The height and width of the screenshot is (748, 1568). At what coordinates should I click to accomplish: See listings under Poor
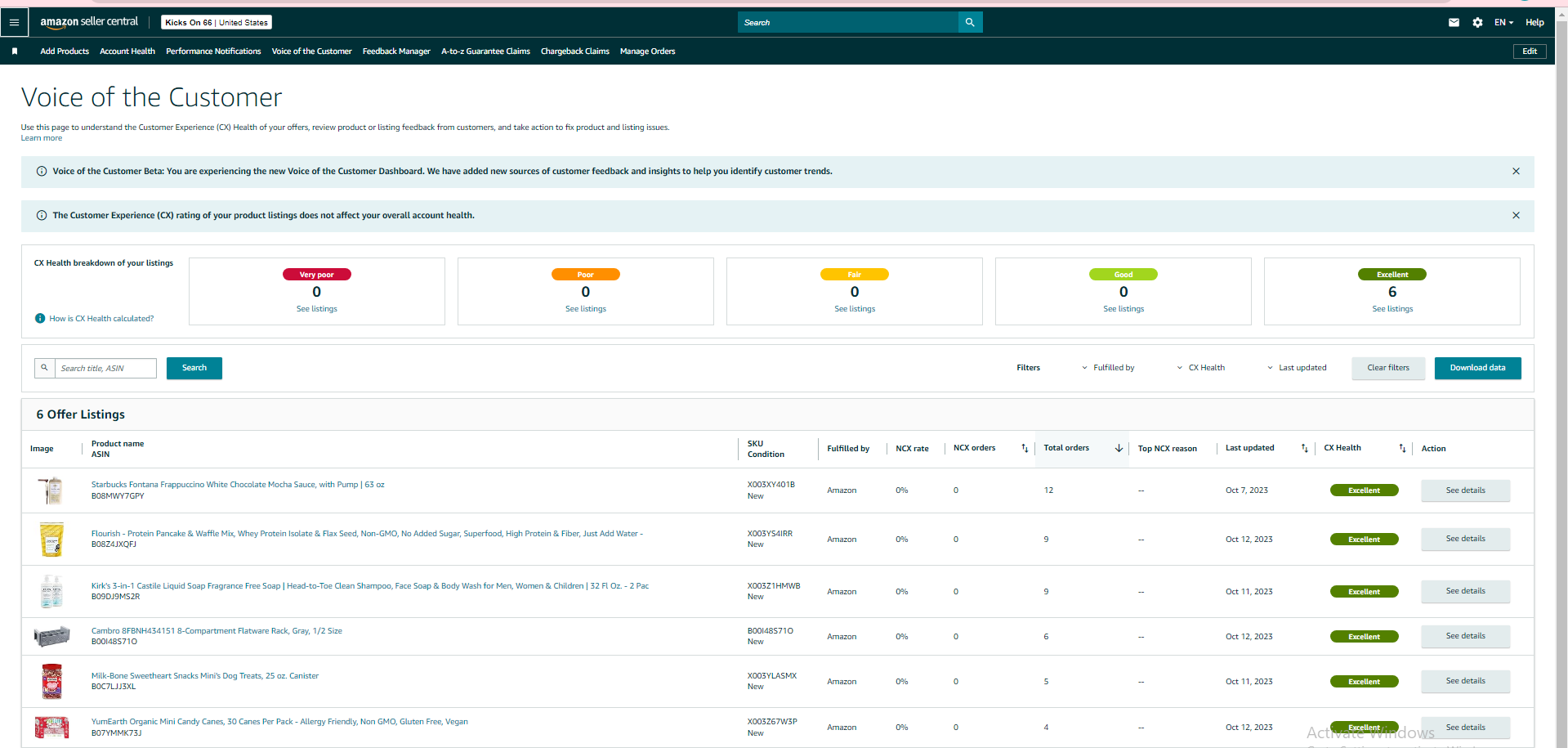coord(586,309)
